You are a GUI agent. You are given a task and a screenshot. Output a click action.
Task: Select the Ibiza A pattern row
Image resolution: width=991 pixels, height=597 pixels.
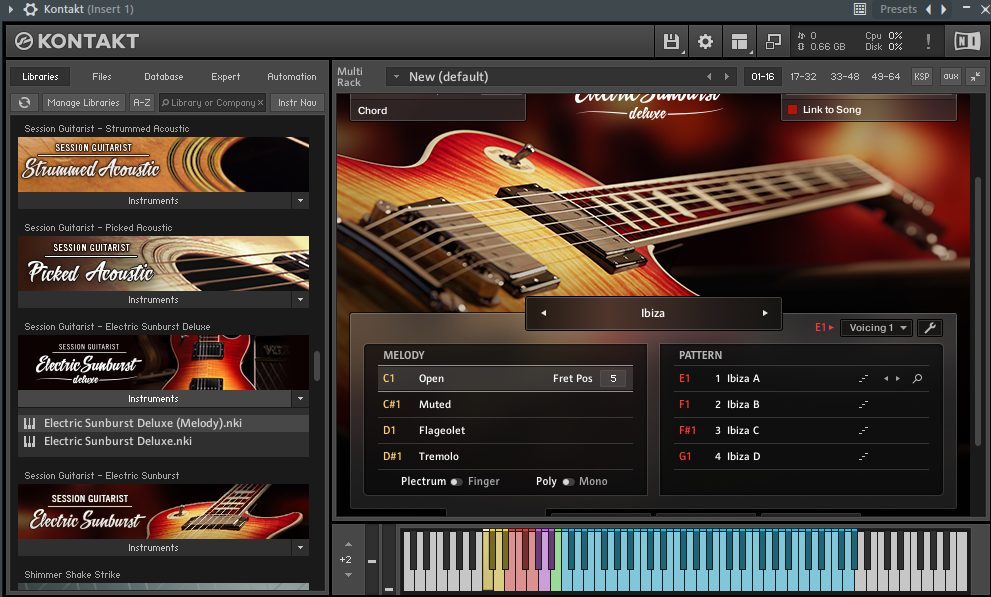point(803,378)
